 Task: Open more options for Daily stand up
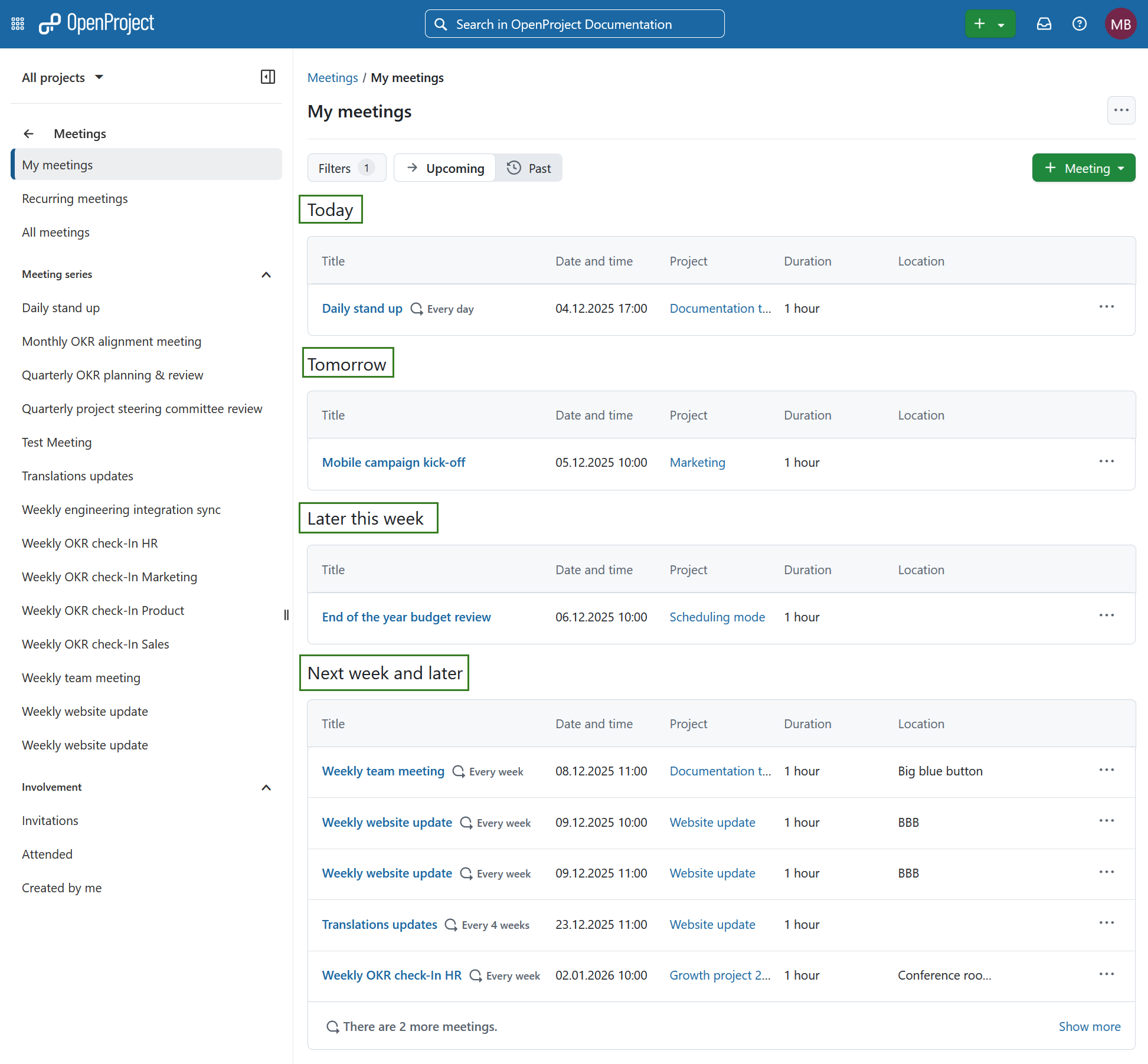1107,306
